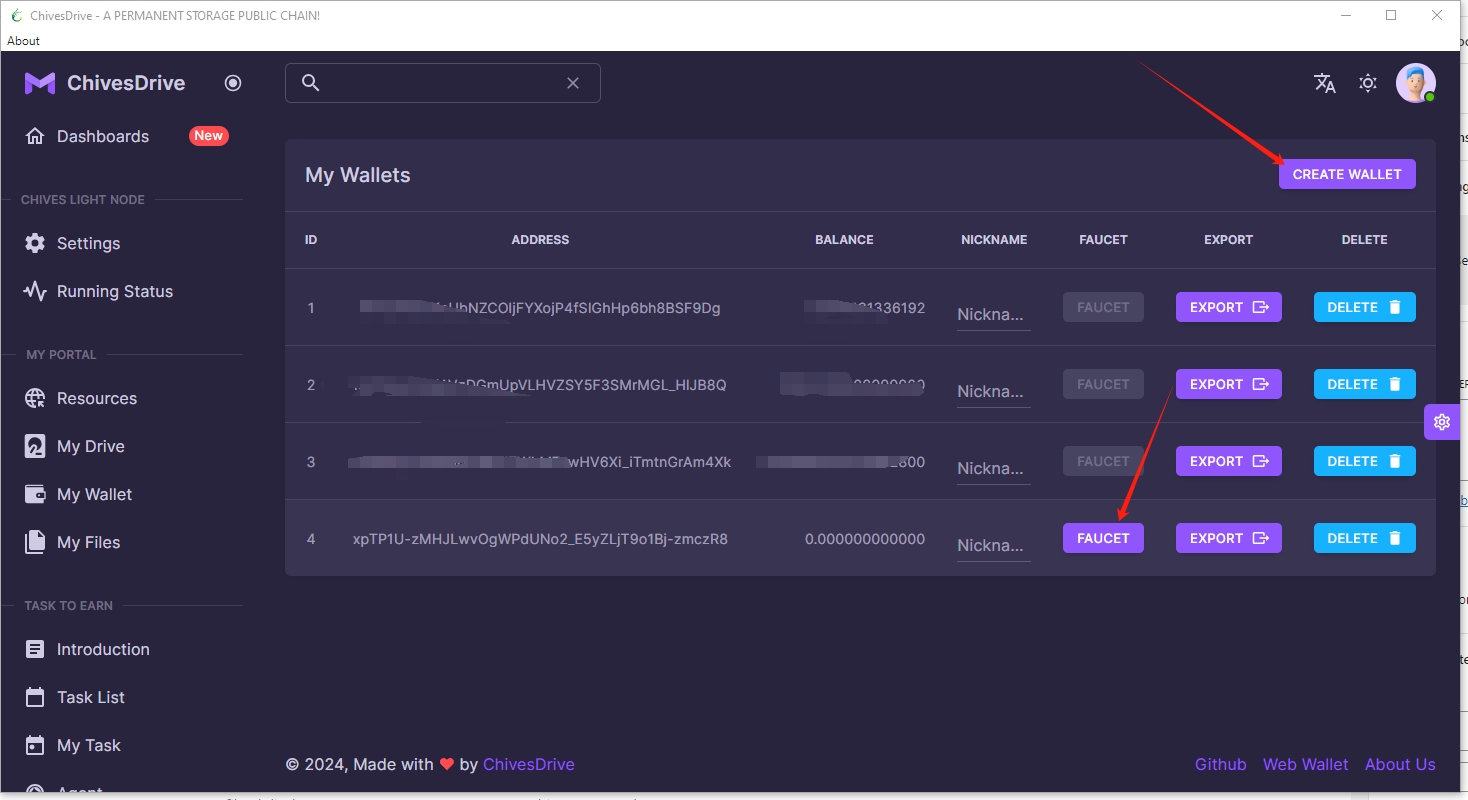Edit the Nickname field for wallet 4

993,545
